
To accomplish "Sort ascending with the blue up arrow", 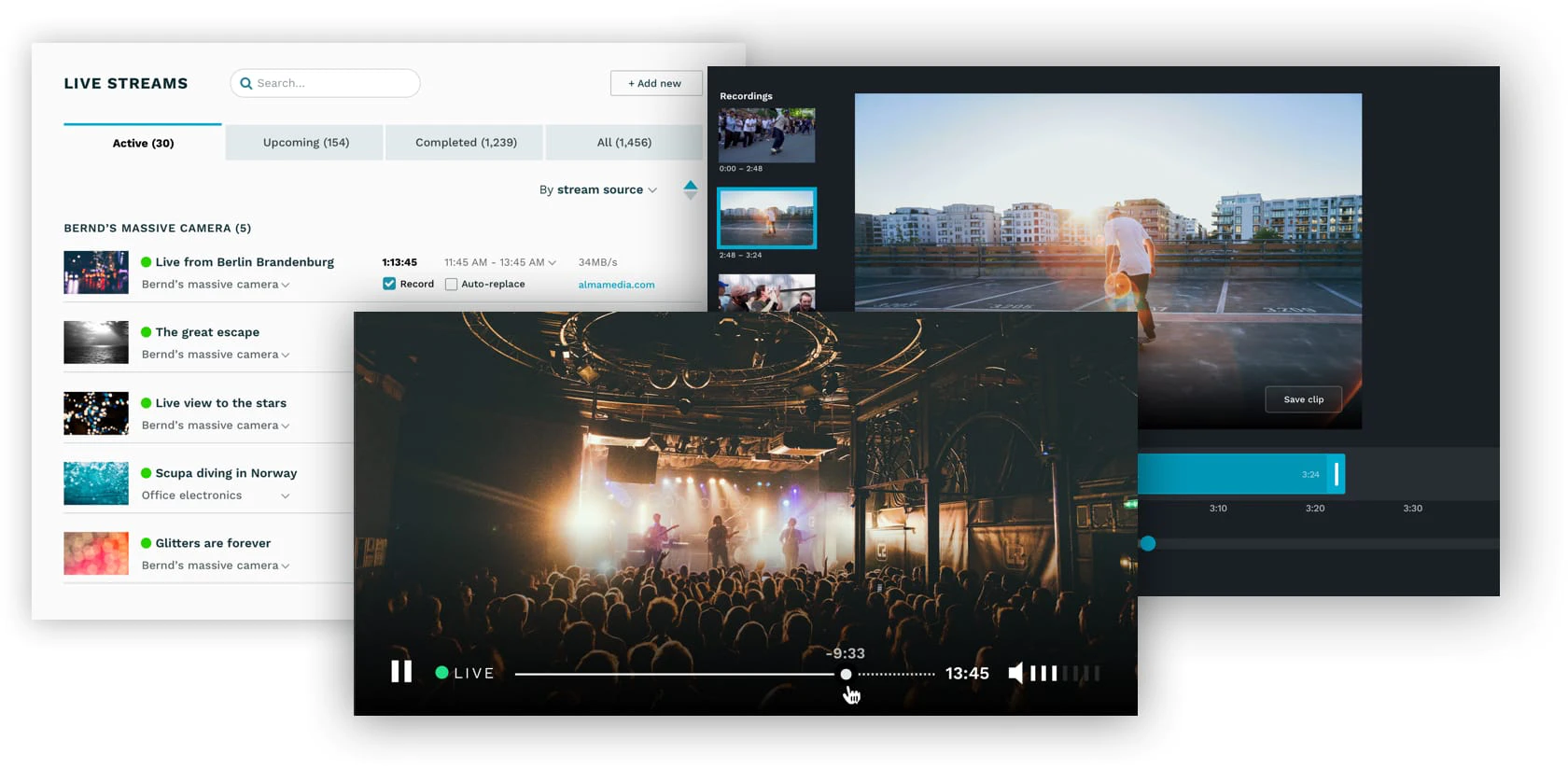I will pyautogui.click(x=690, y=185).
